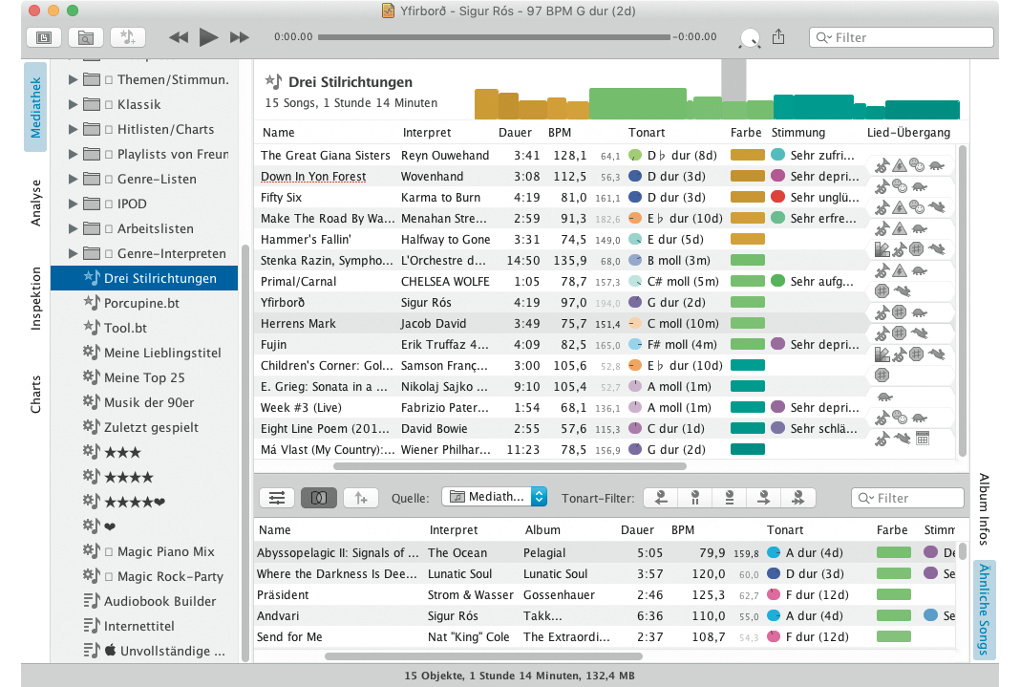Toggle the first Tonart-Filter button

pos(660,497)
